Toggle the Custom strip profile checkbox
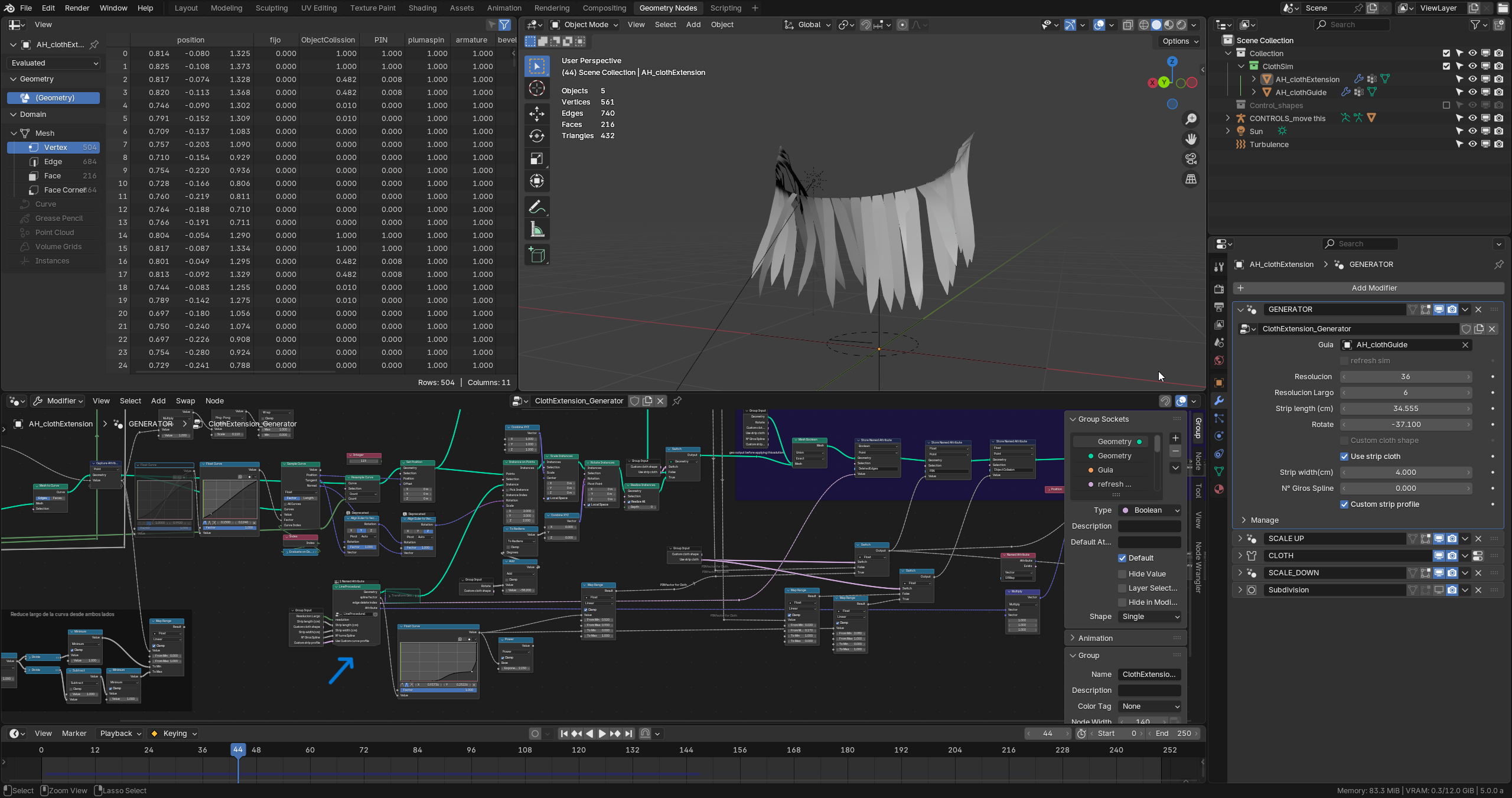1512x798 pixels. 1344,504
